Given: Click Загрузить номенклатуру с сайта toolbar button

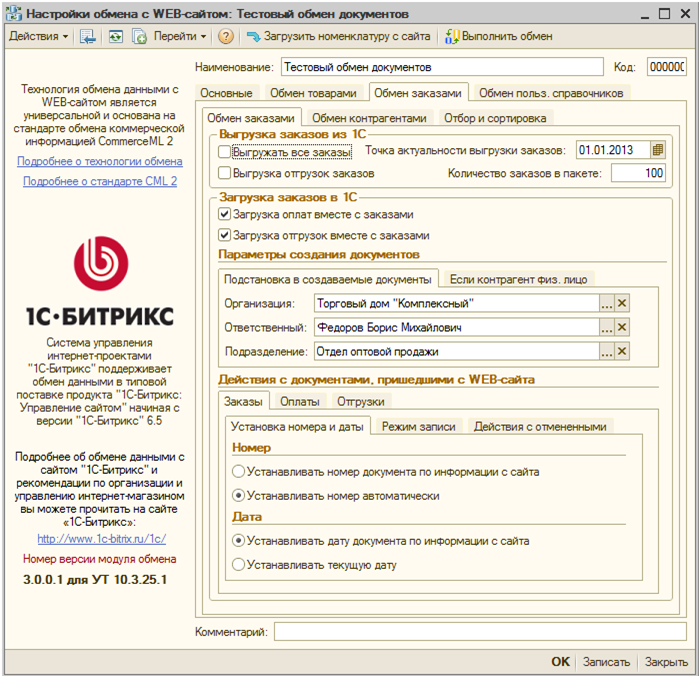Looking at the screenshot, I should [338, 37].
